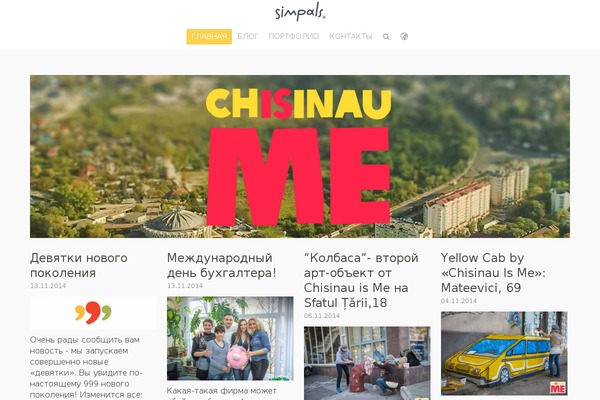Click the accountants group photo
This screenshot has width=600, height=400.
[x=230, y=338]
